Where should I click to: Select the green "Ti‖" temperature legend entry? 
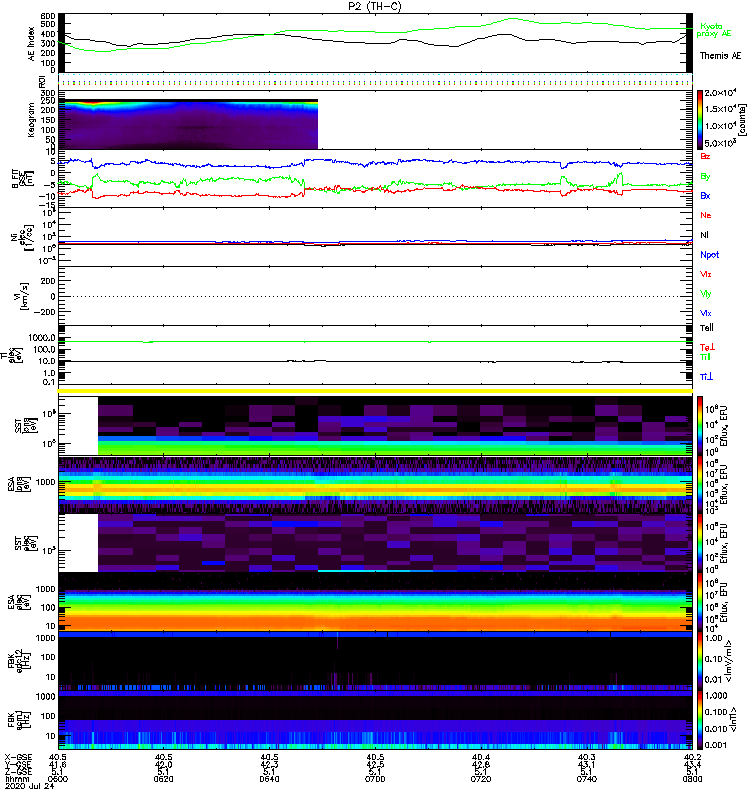[705, 357]
